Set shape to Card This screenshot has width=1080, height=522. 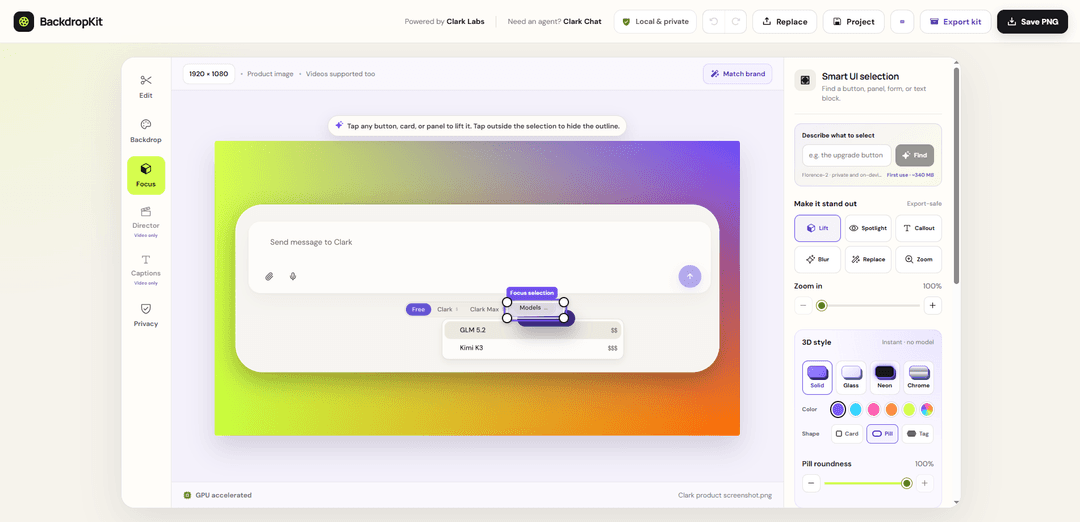pyautogui.click(x=847, y=434)
